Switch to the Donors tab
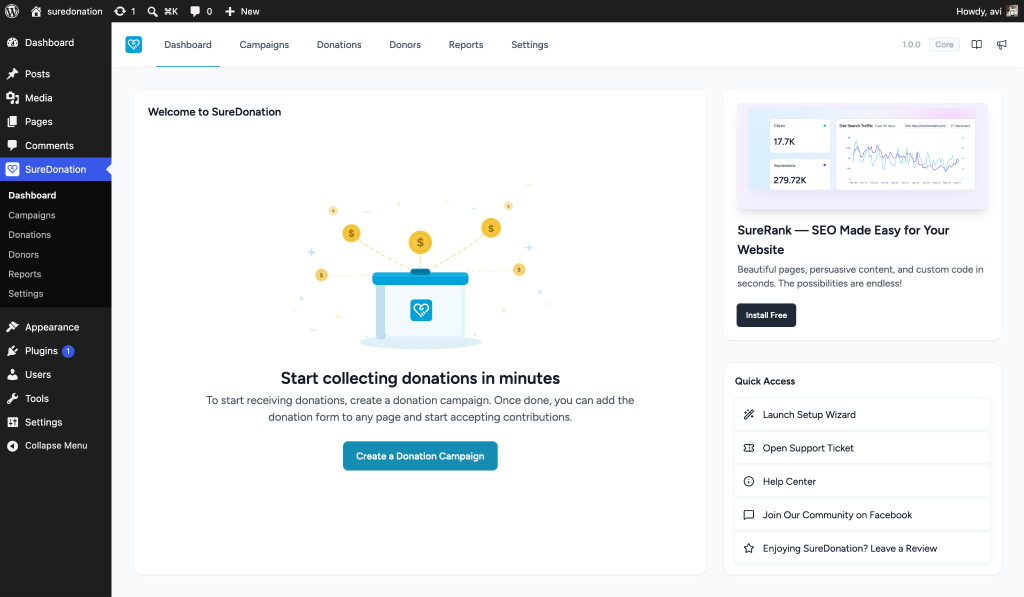 point(405,44)
